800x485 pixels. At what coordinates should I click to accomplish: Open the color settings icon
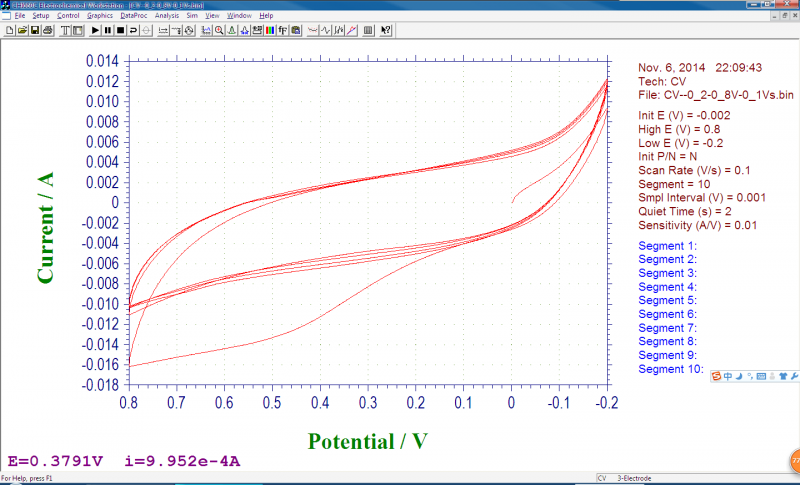[270, 31]
